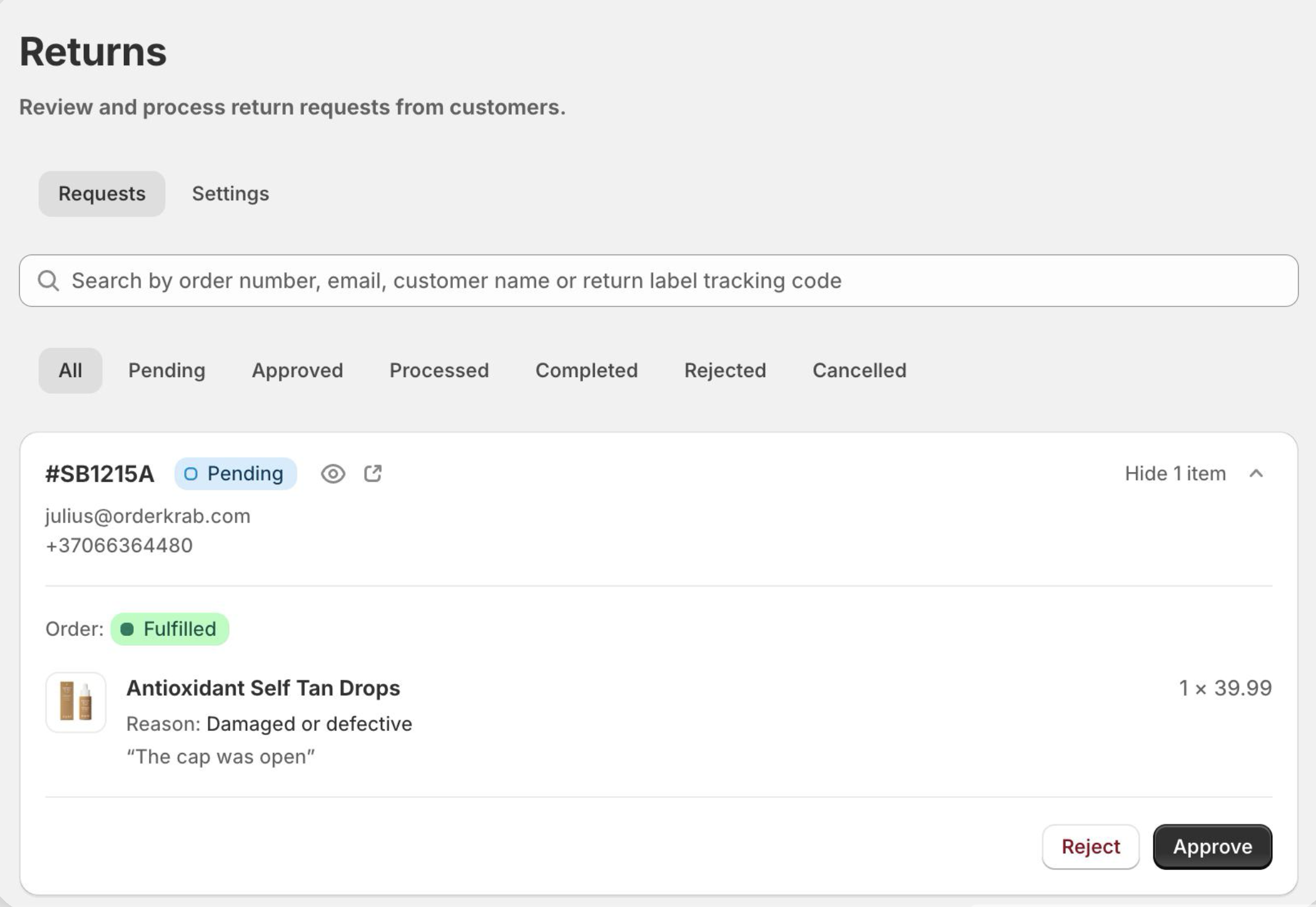Filter by Approved returns
The image size is (1316, 907).
coord(297,370)
